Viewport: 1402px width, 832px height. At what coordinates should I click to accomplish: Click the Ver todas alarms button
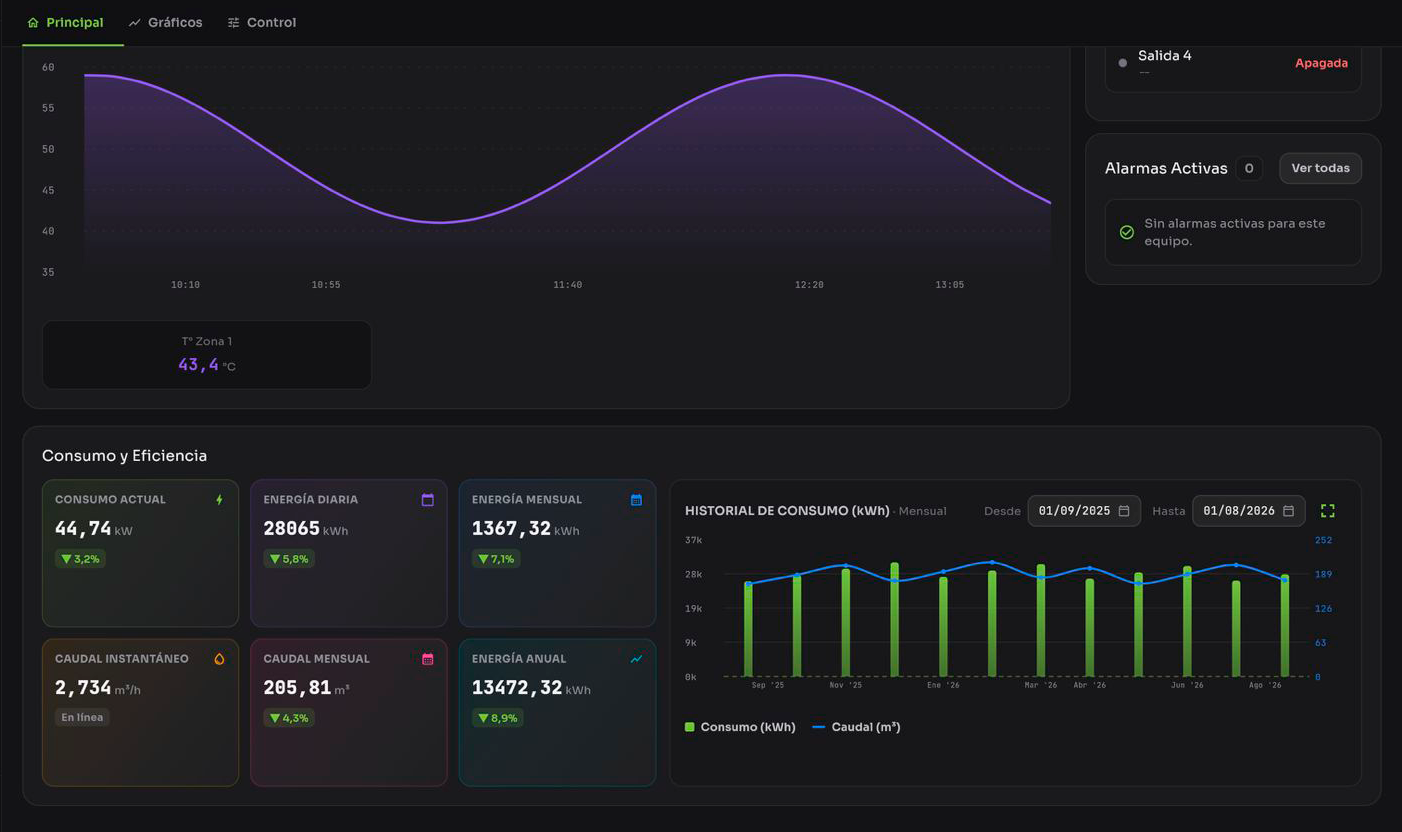tap(1320, 168)
